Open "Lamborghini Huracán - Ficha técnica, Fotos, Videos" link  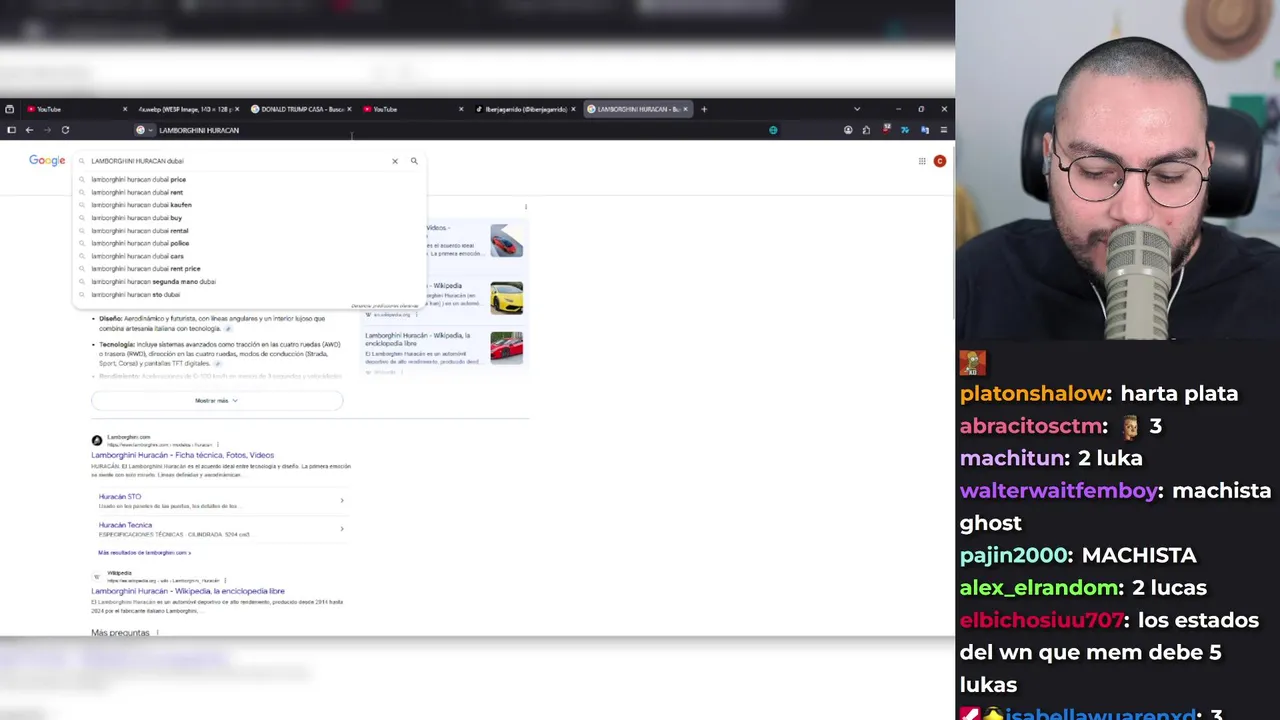point(182,455)
